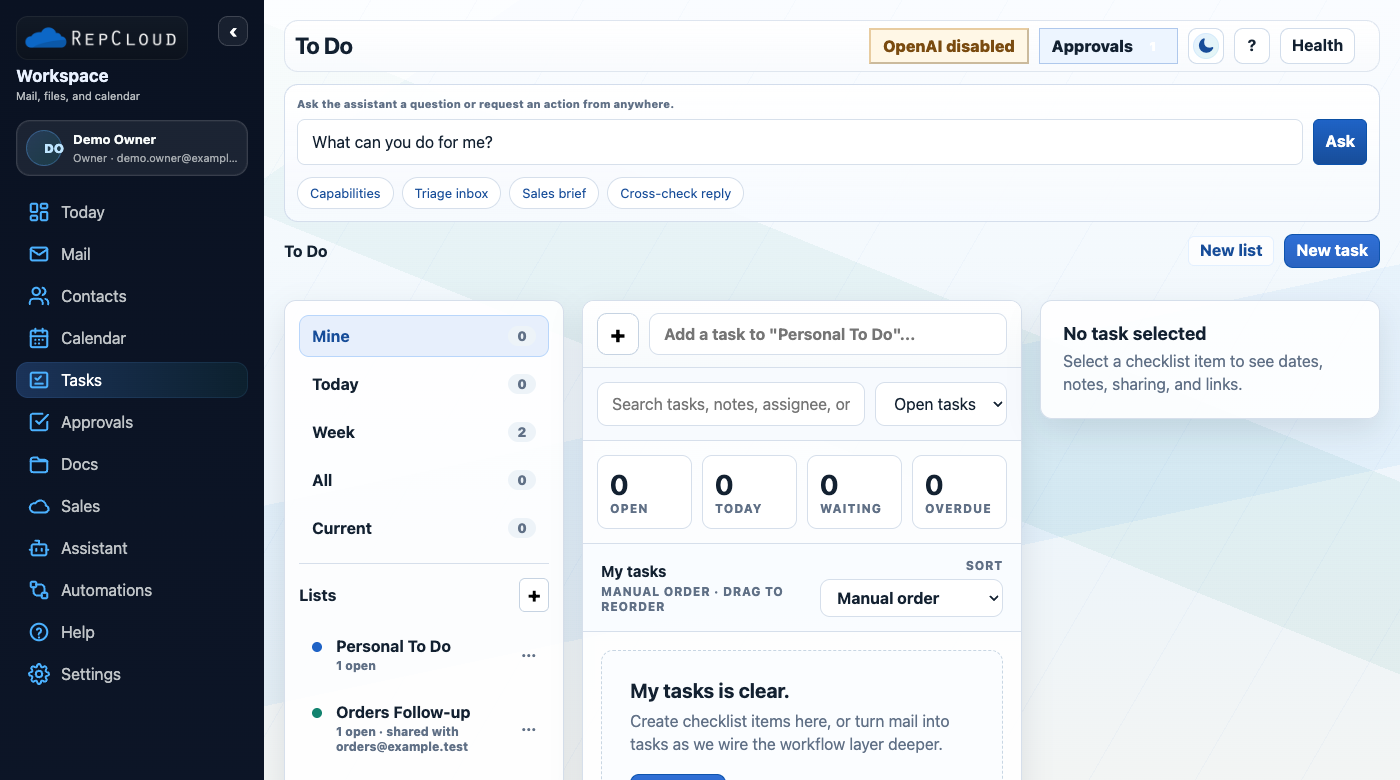Focus the assistant question input field
1400x780 pixels.
(800, 142)
